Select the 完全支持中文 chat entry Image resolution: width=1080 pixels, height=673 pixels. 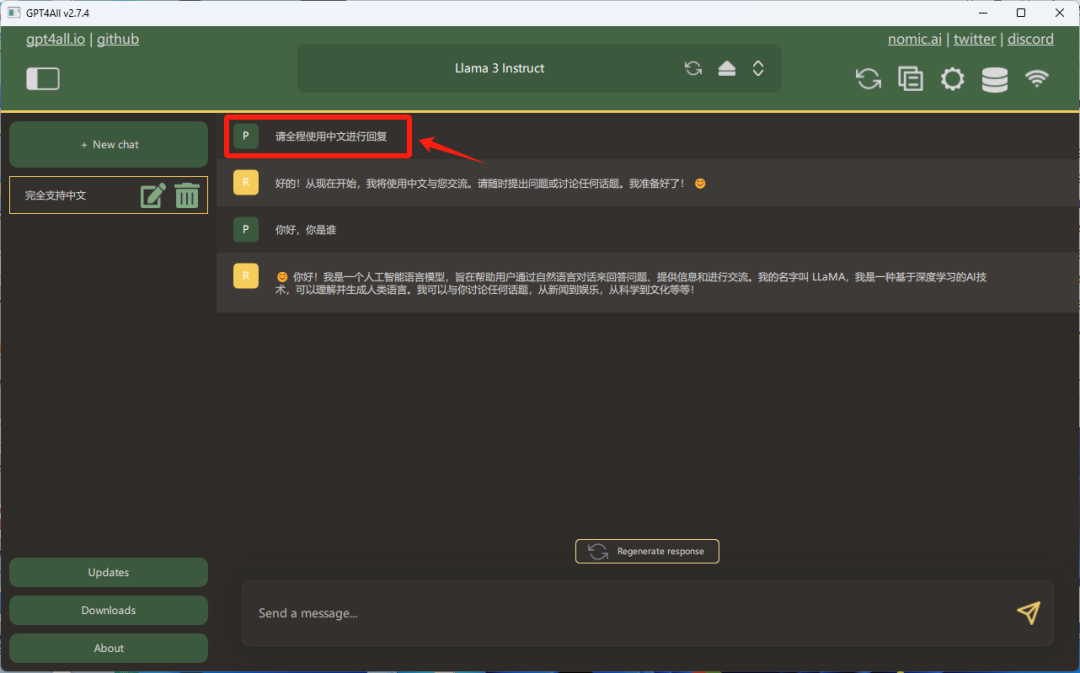pyautogui.click(x=109, y=196)
